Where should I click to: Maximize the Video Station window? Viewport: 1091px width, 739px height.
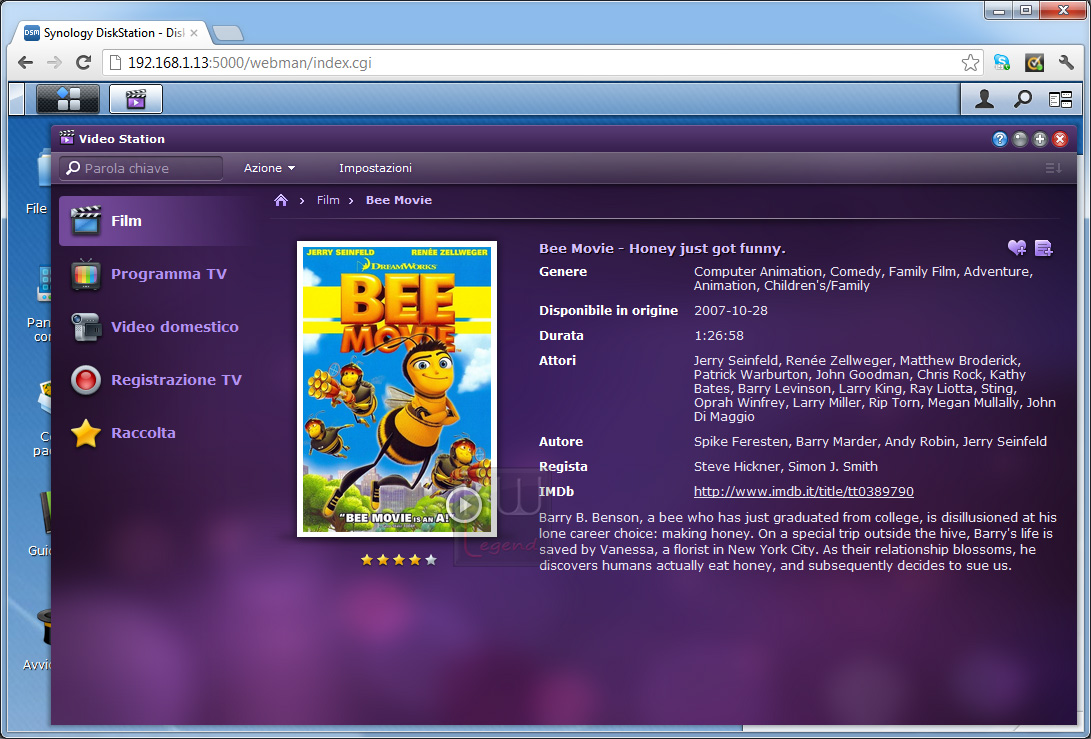(x=1040, y=139)
